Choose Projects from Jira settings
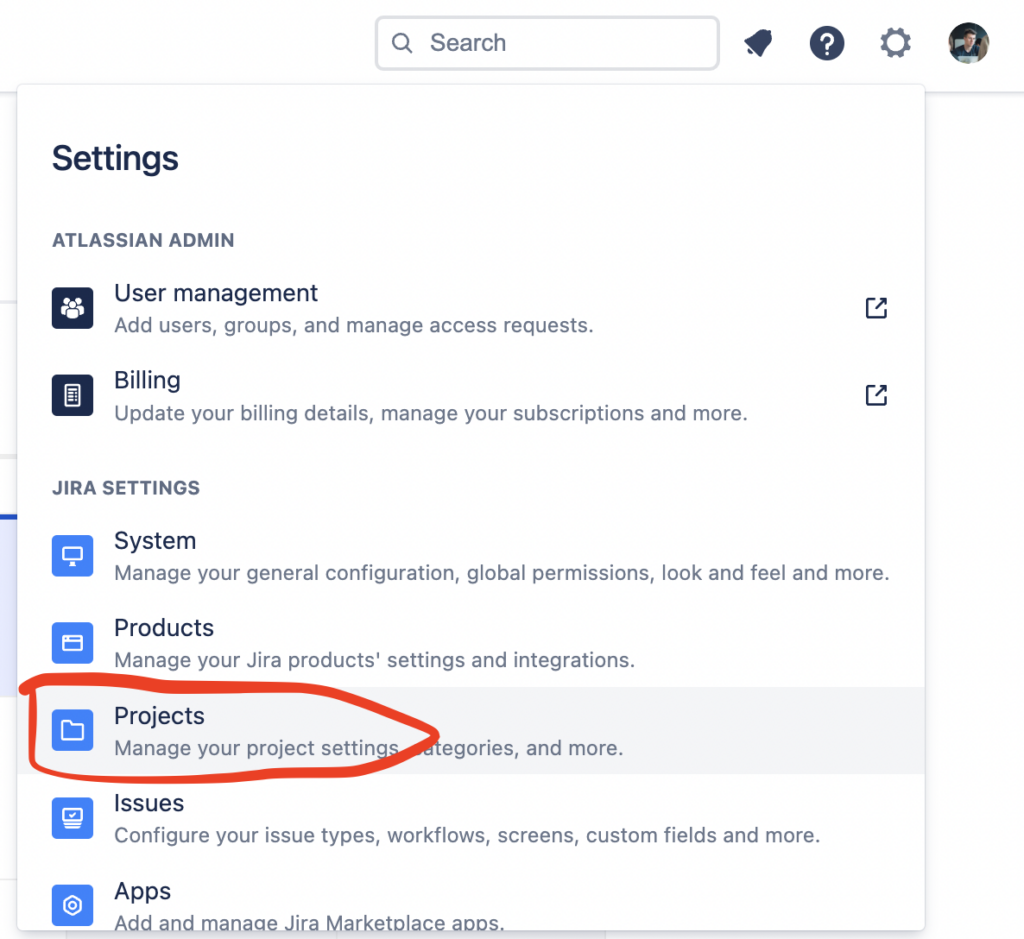This screenshot has height=939, width=1024. [471, 731]
